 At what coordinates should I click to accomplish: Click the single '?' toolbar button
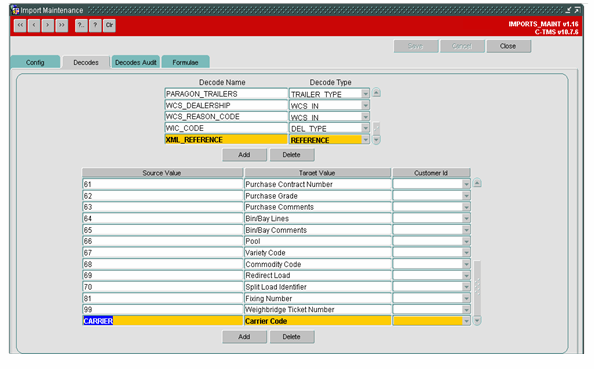[95, 25]
